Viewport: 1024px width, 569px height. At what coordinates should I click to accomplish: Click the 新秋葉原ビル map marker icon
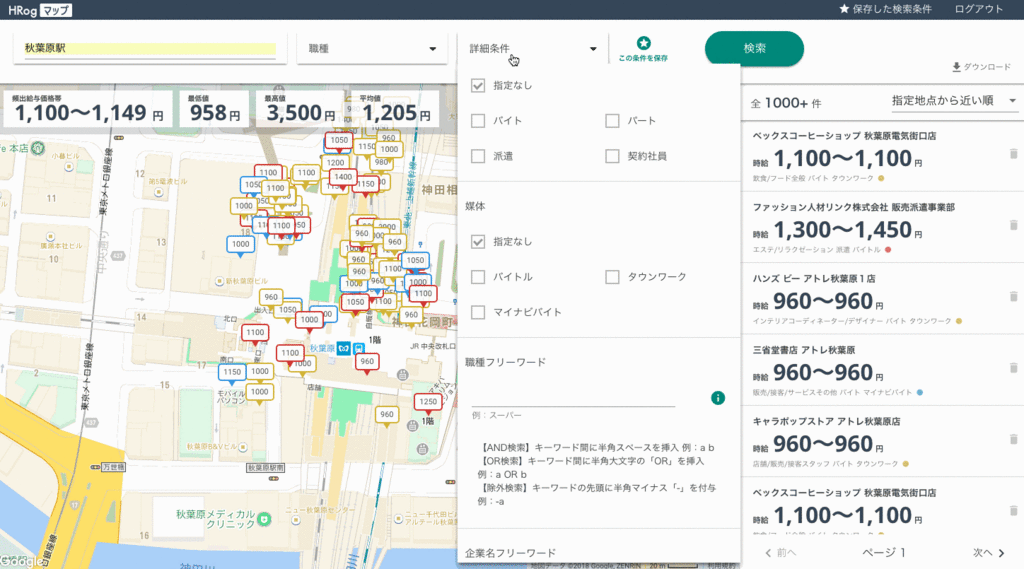click(220, 282)
